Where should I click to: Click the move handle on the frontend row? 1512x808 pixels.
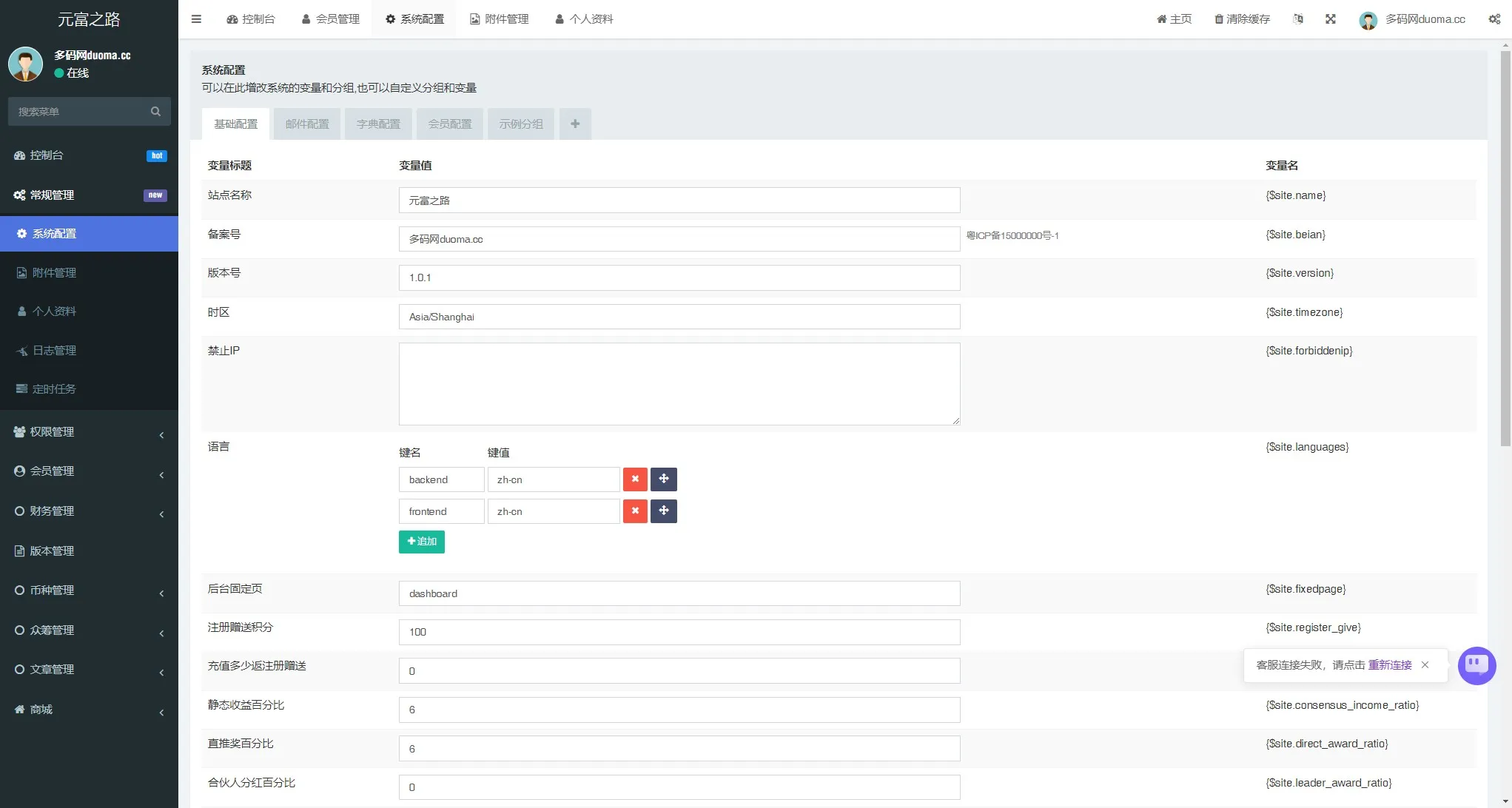(x=663, y=511)
